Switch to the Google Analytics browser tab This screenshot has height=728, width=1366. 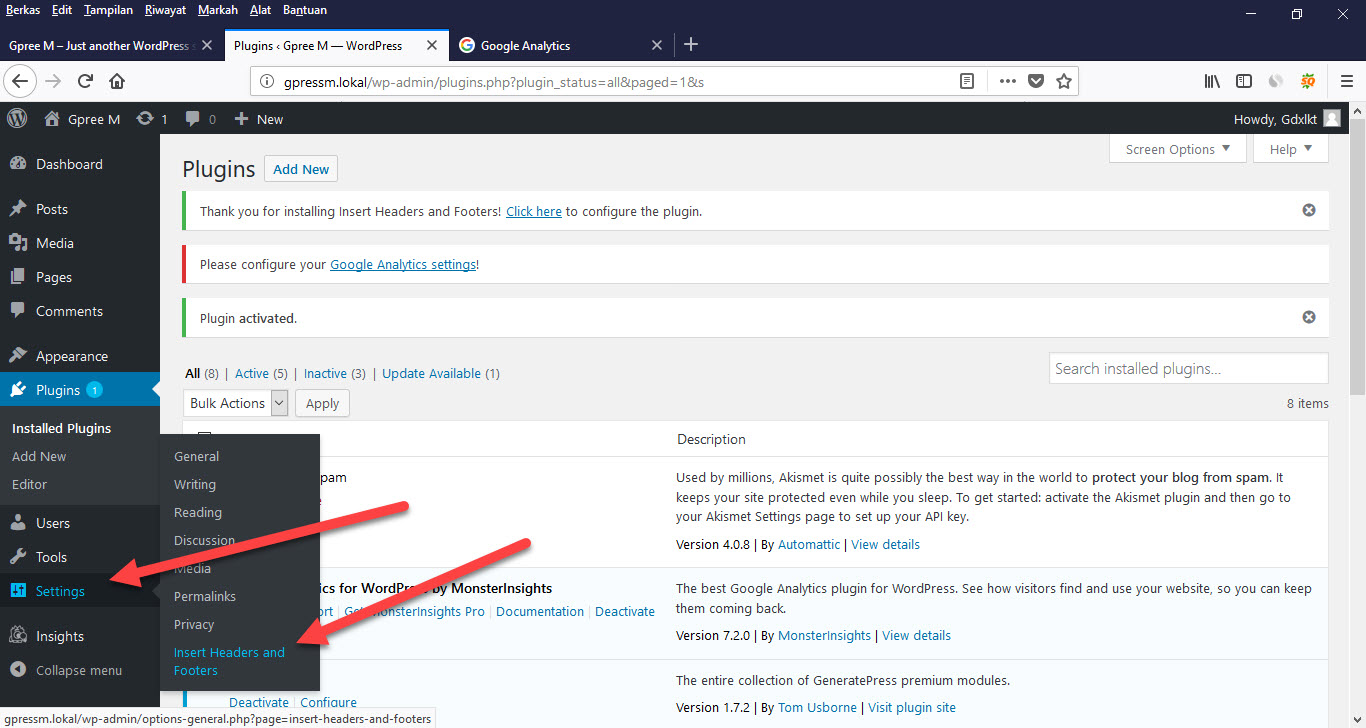point(525,45)
